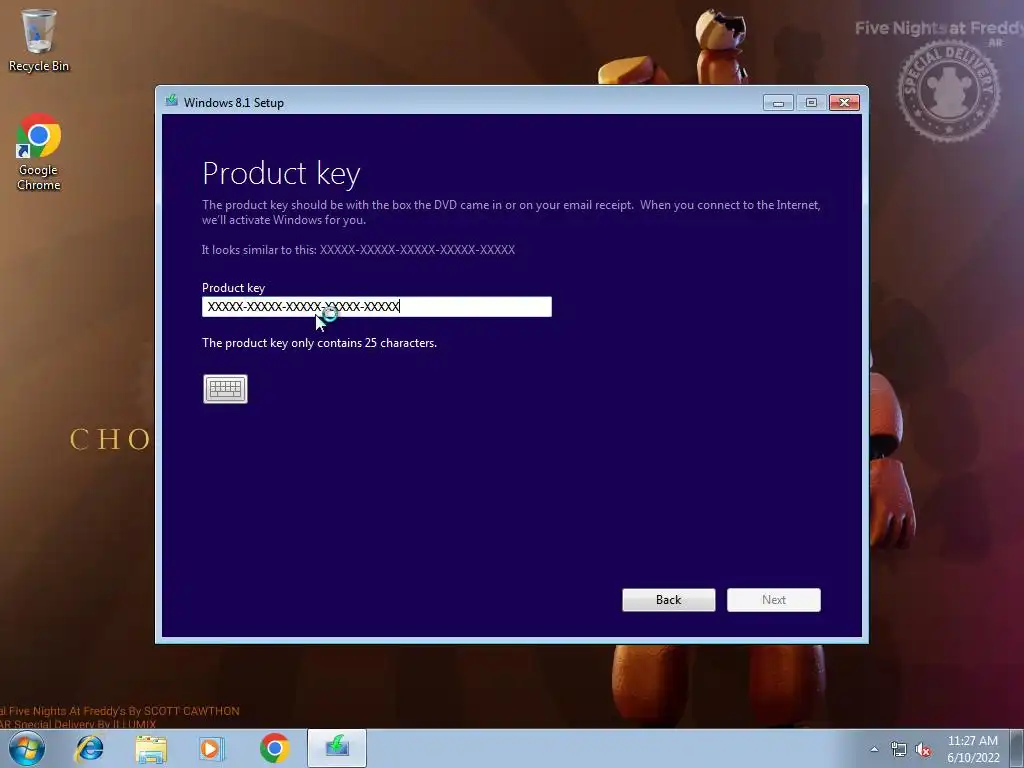Minimize the Windows 8.1 Setup window
The width and height of the screenshot is (1024, 768).
tap(778, 103)
